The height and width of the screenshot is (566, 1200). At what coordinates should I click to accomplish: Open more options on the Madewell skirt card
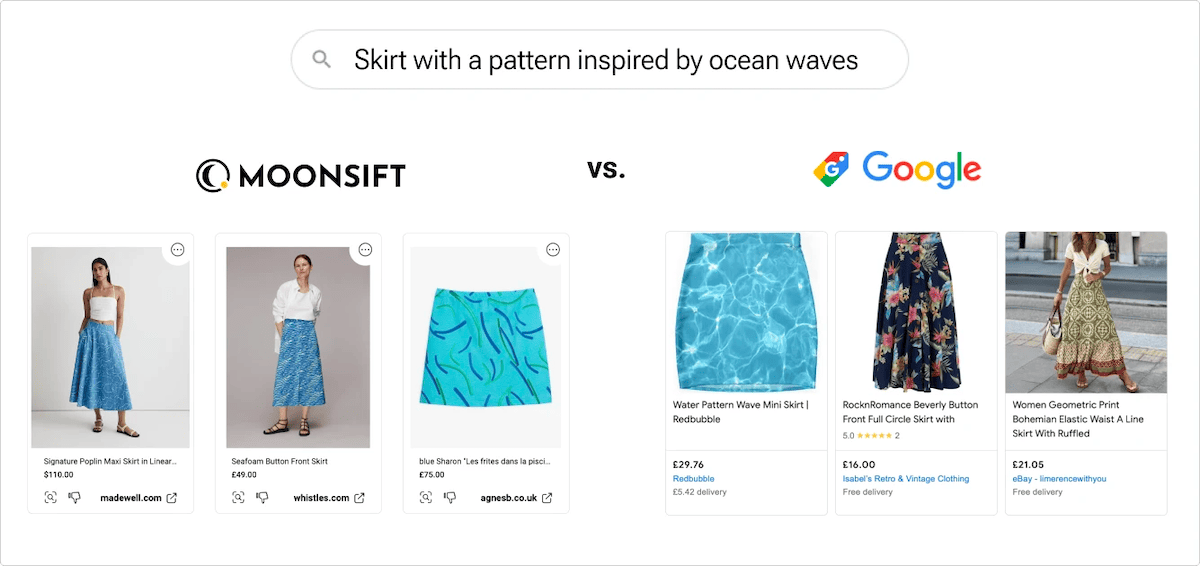(178, 250)
